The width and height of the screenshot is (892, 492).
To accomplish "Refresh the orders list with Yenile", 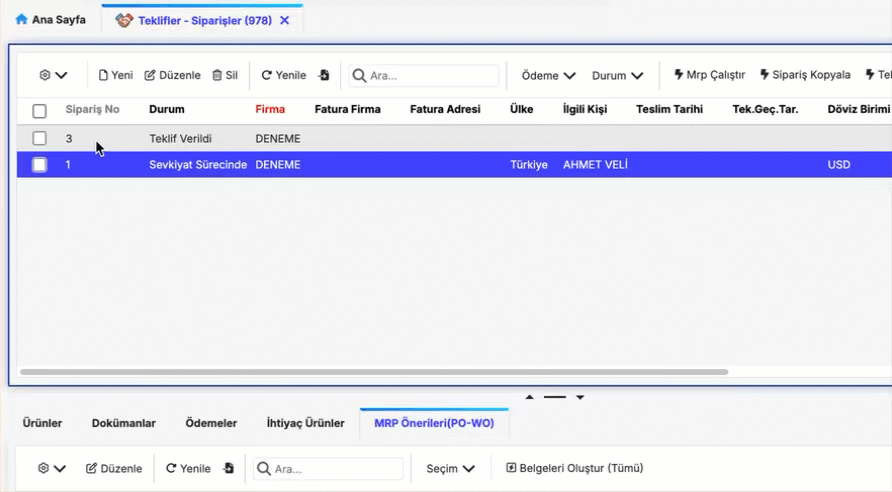I will [283, 75].
